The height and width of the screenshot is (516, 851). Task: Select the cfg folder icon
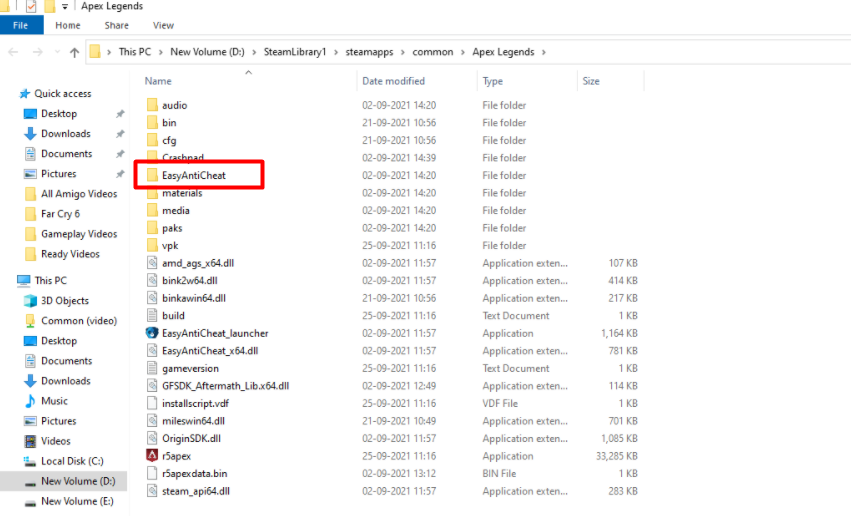[153, 140]
